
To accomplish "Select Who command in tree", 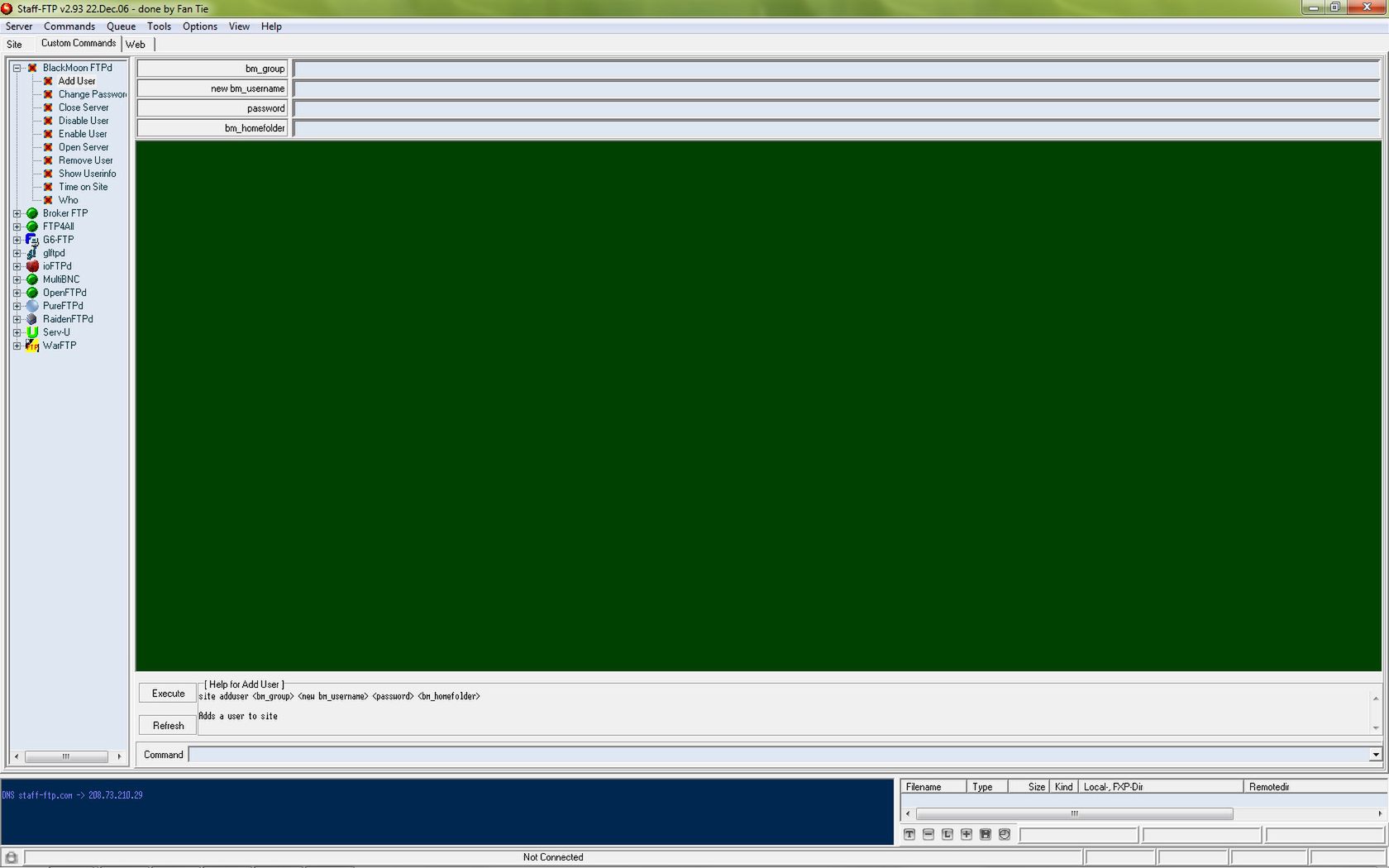I will (69, 200).
